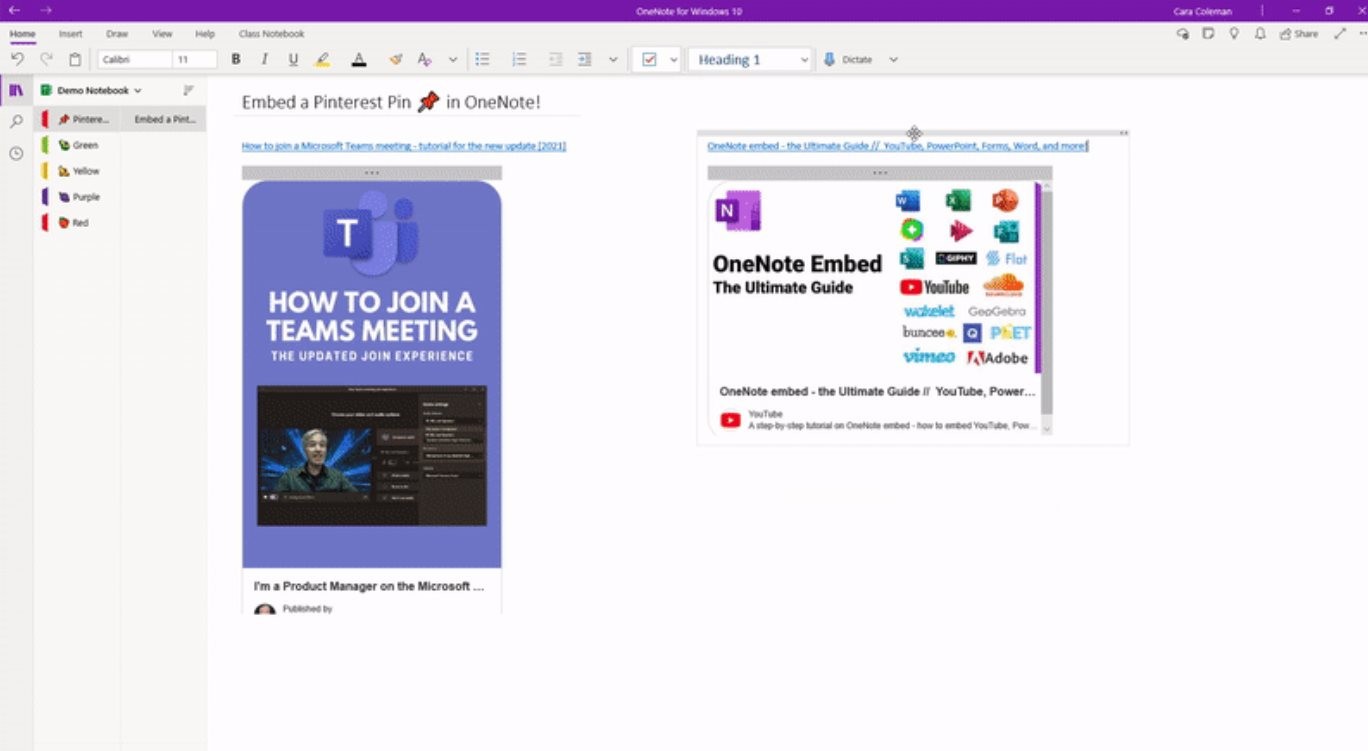Select the Yellow section

pos(79,171)
